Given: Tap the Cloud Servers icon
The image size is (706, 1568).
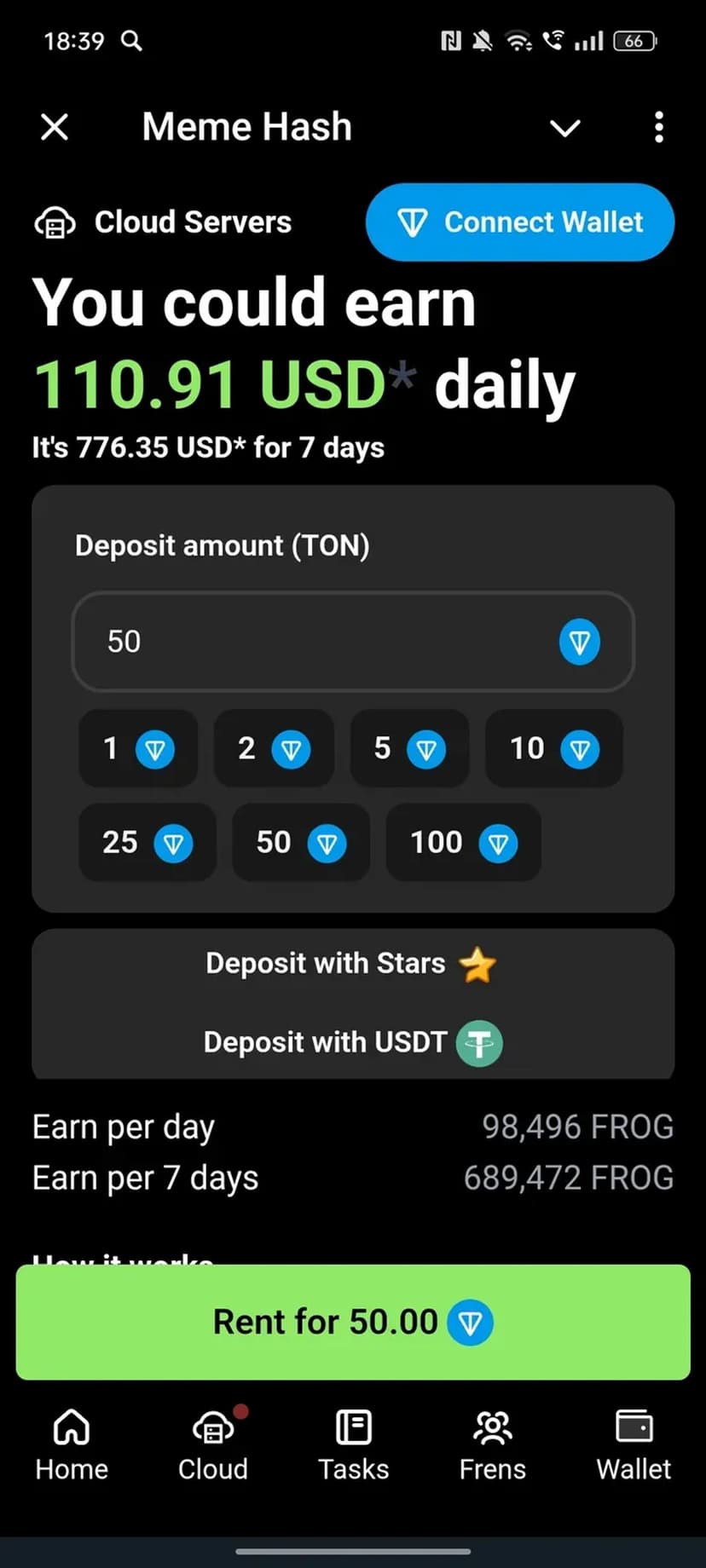Looking at the screenshot, I should click(x=55, y=223).
